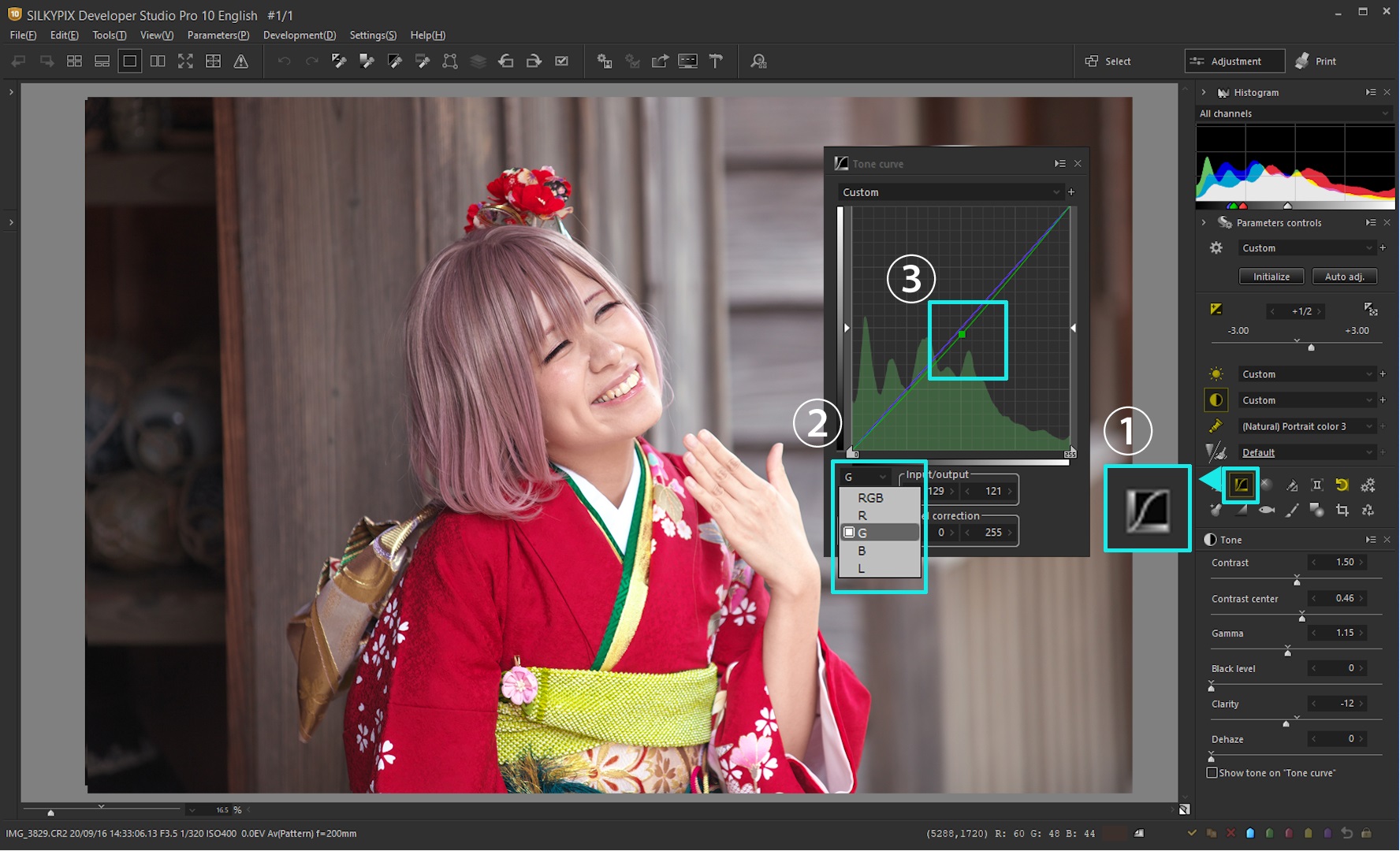This screenshot has height=851, width=1400.
Task: Click the Contrast value field 1.50
Action: [1338, 563]
